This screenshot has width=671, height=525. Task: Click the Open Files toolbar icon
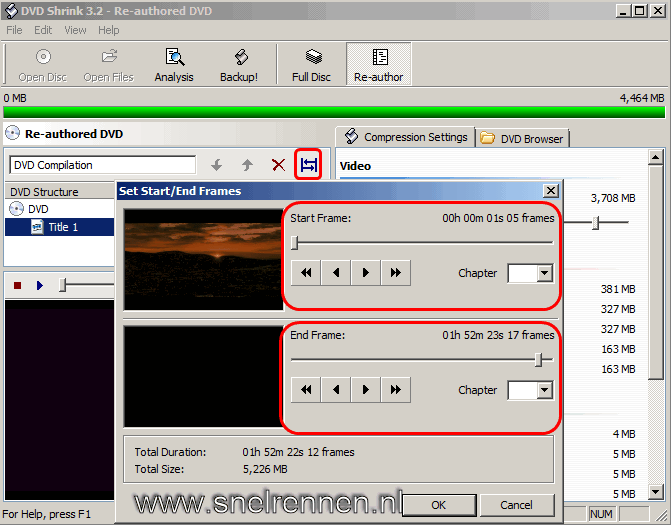(x=109, y=65)
